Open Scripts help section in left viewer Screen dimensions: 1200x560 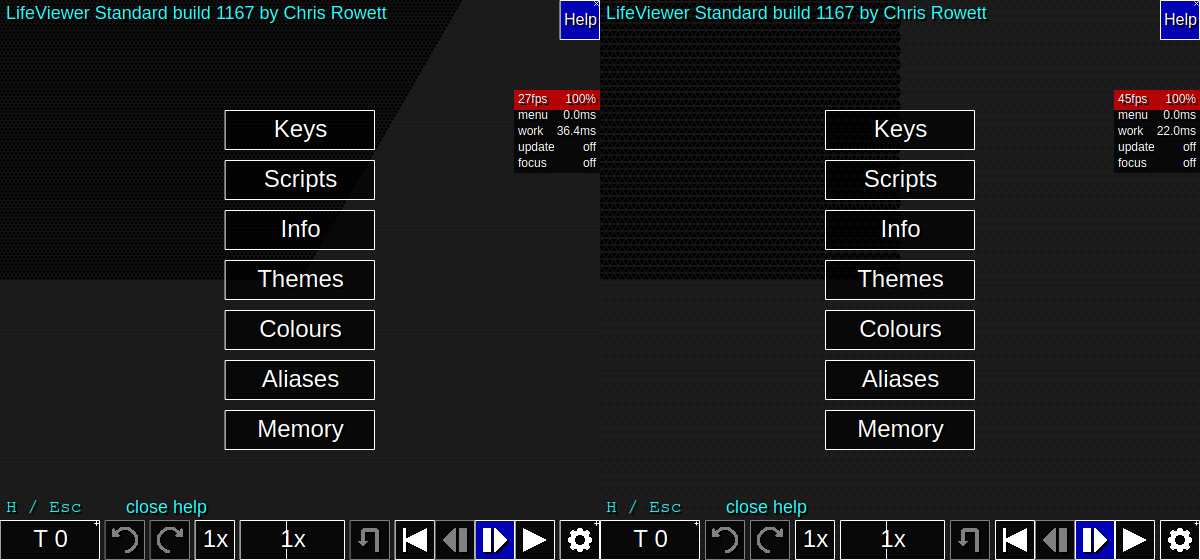300,180
